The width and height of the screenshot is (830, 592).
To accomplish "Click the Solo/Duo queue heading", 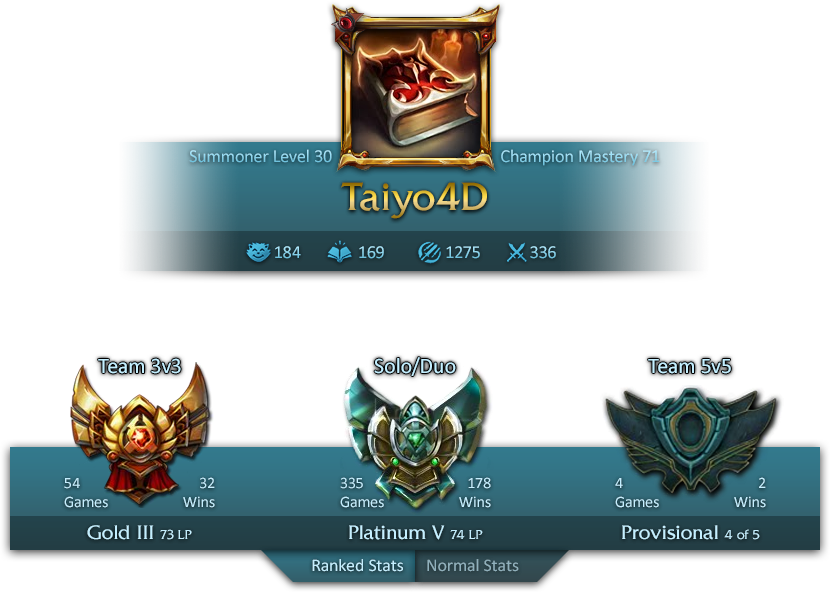I will click(x=414, y=366).
